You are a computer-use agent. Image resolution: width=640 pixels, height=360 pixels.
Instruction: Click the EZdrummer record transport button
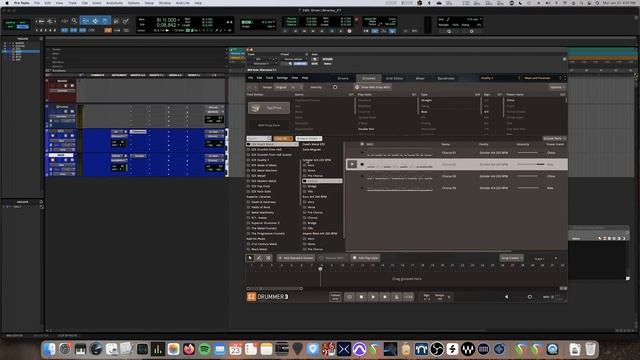pos(385,297)
